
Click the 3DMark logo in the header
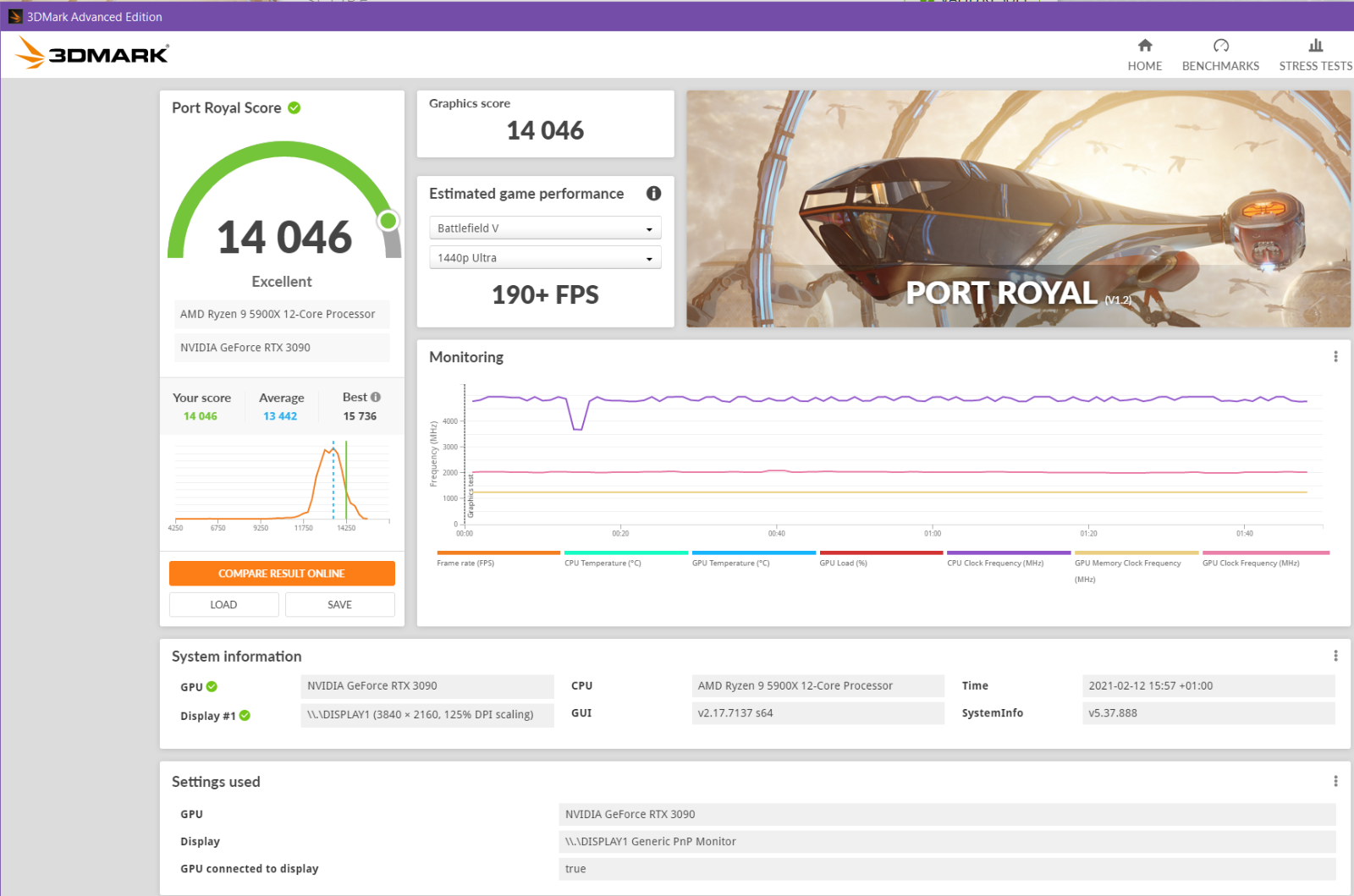click(x=92, y=53)
